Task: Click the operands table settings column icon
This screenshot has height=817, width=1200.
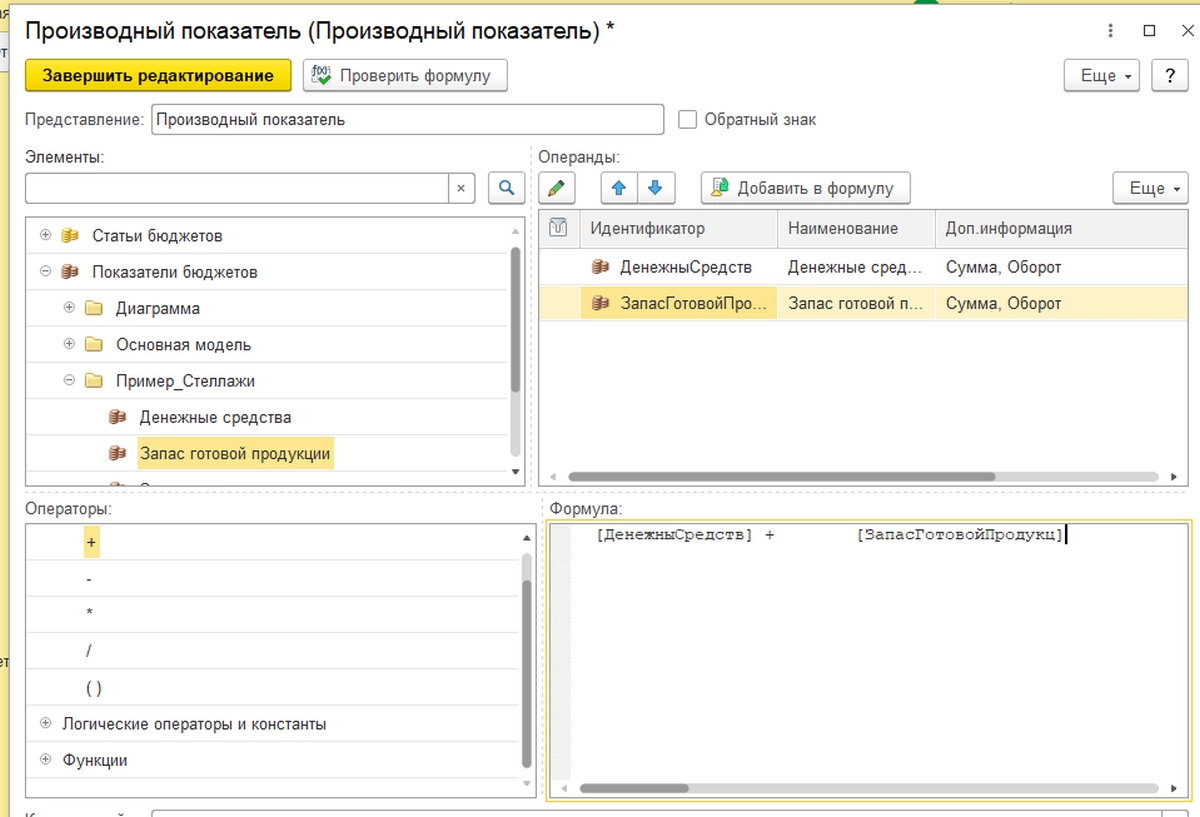Action: point(559,228)
